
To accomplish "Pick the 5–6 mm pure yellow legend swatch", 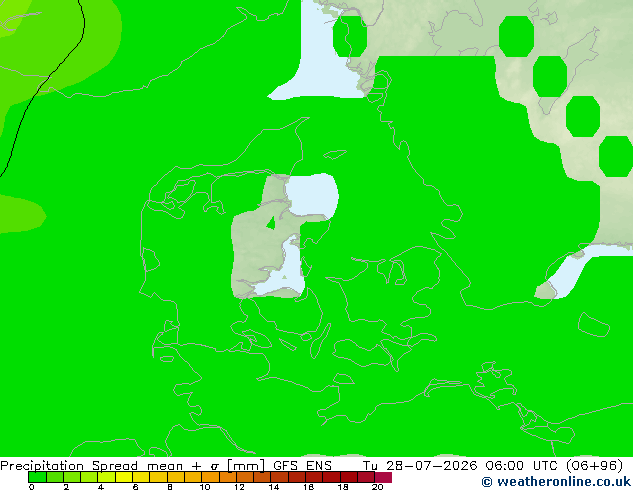I will pyautogui.click(x=124, y=477).
